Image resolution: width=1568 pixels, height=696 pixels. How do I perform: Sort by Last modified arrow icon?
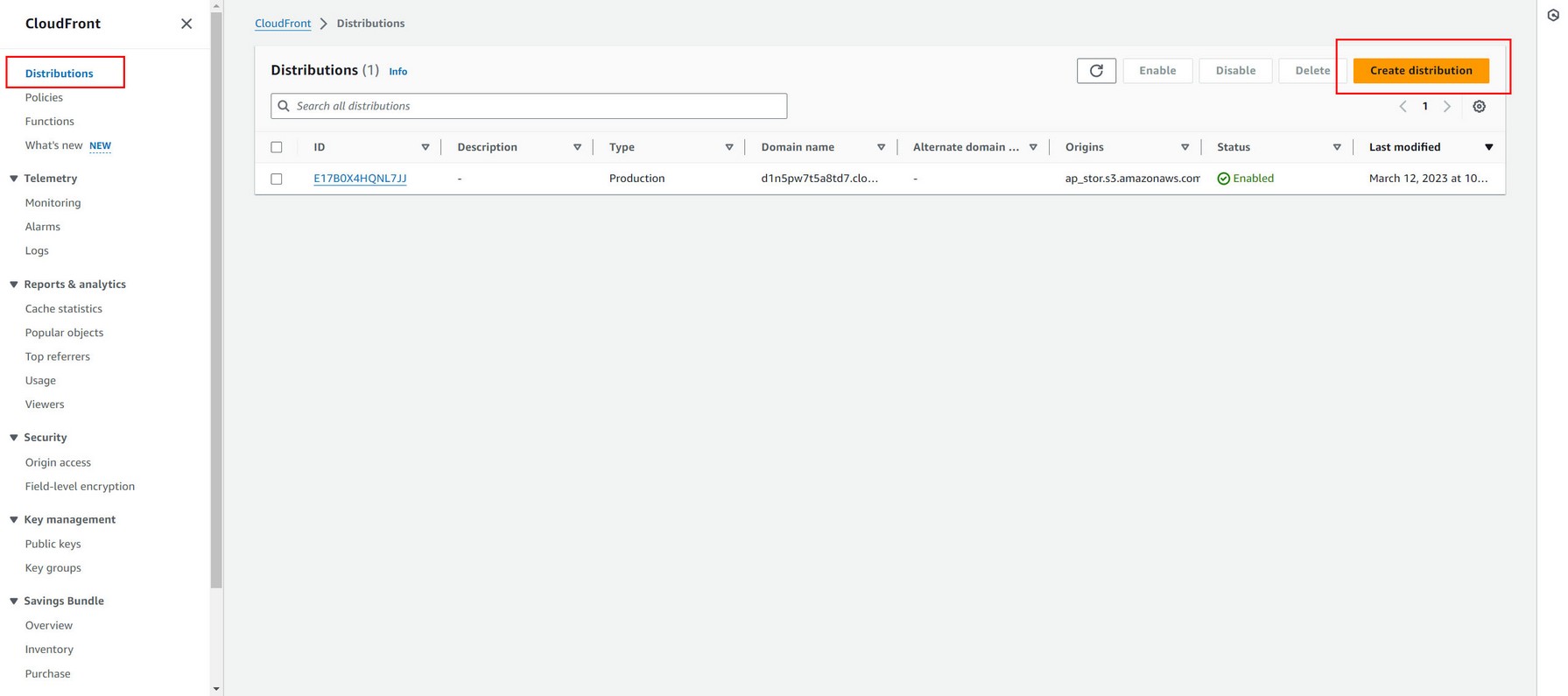1488,147
